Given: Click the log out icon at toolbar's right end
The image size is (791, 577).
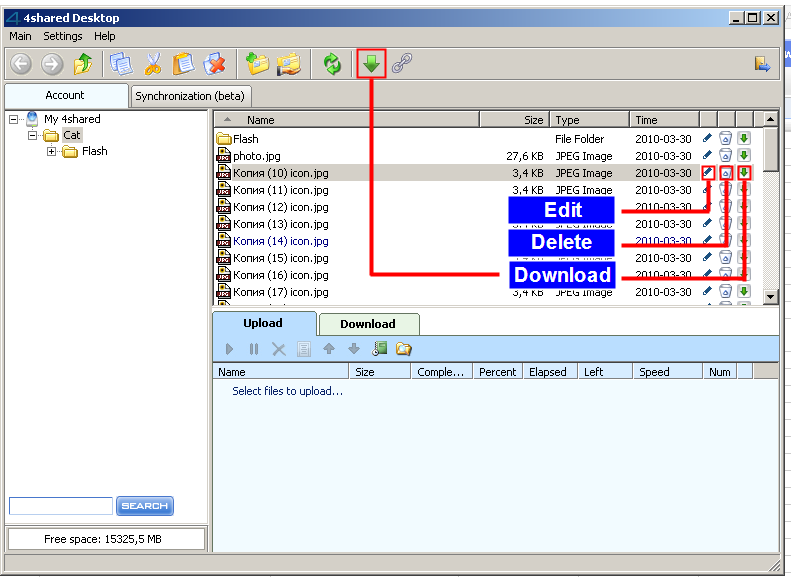Looking at the screenshot, I should 762,64.
